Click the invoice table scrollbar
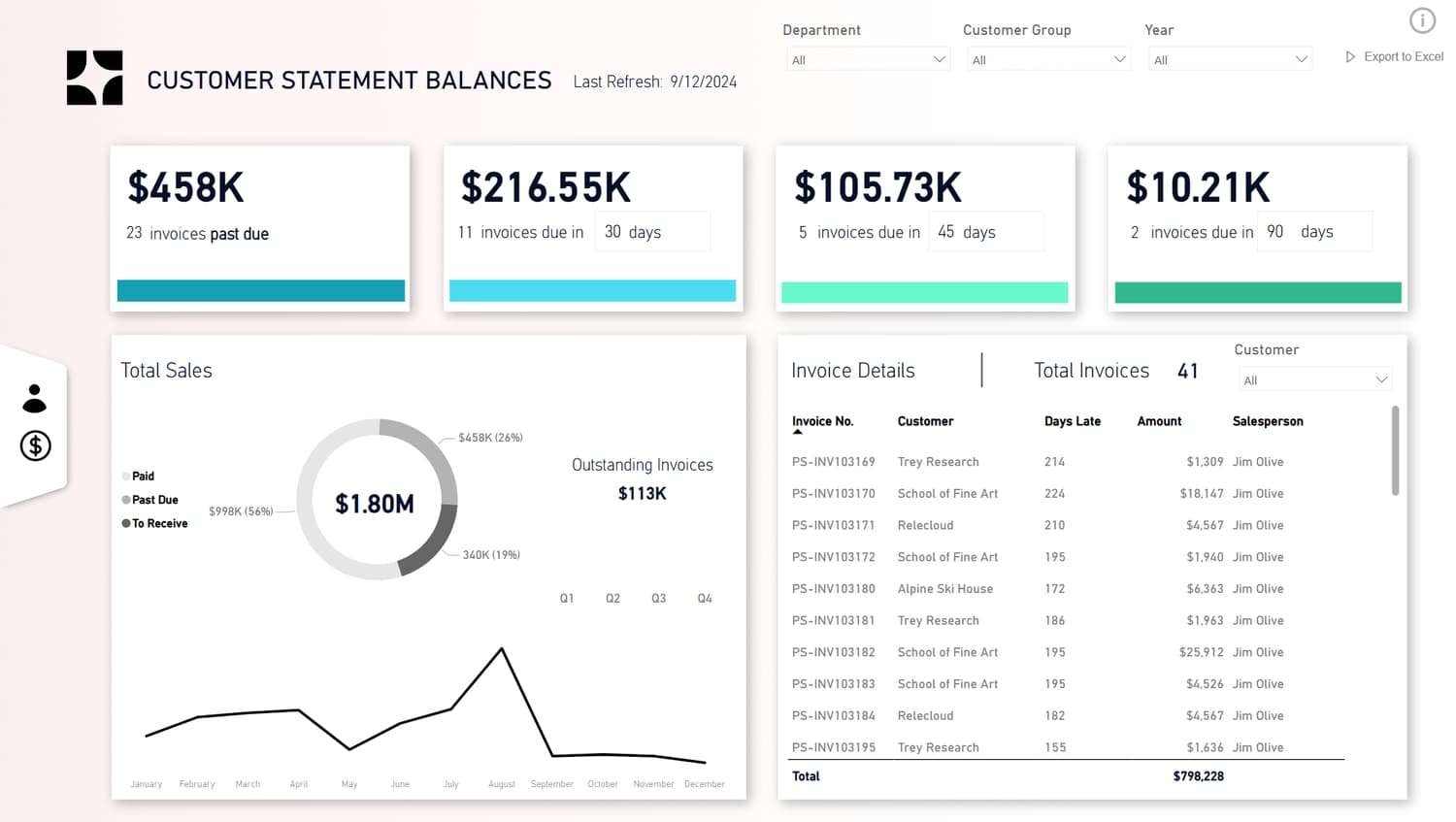 tap(1396, 450)
